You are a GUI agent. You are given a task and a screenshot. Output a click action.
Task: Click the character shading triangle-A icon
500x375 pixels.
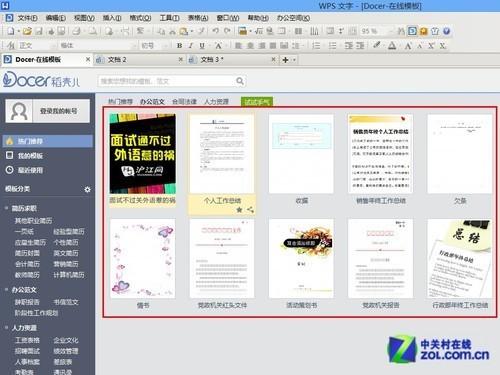coord(392,45)
